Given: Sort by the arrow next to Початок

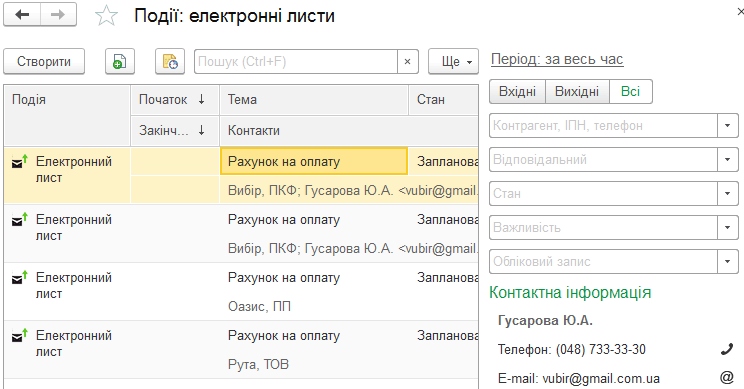Looking at the screenshot, I should (x=201, y=100).
